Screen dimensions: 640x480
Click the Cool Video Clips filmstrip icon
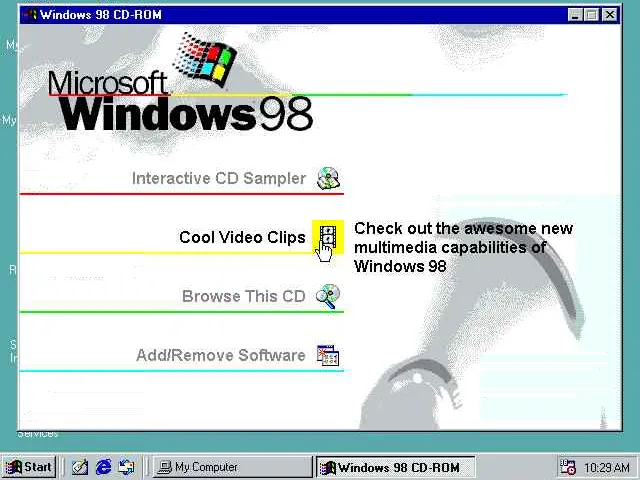point(328,236)
